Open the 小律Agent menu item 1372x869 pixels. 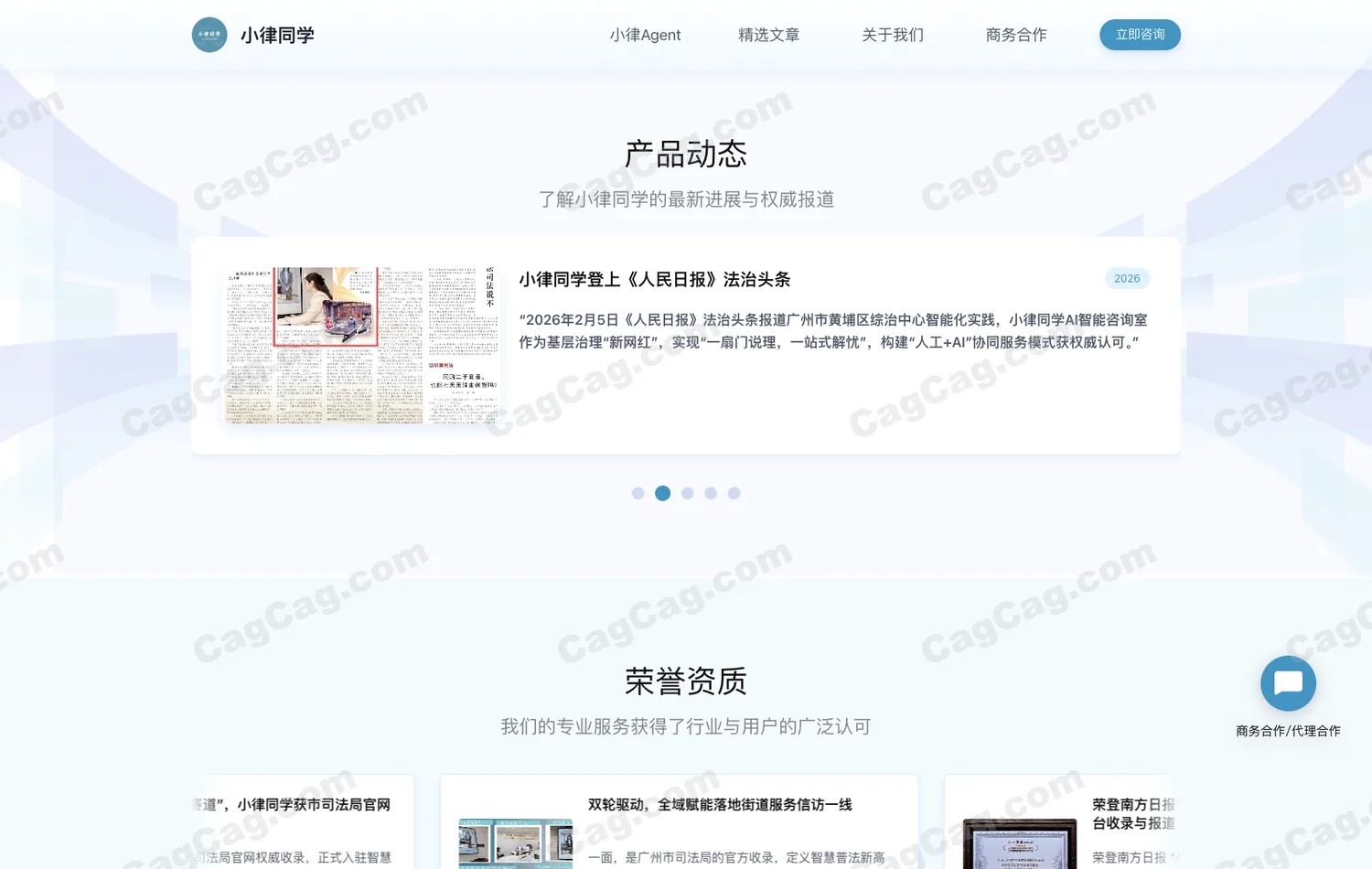pyautogui.click(x=645, y=35)
